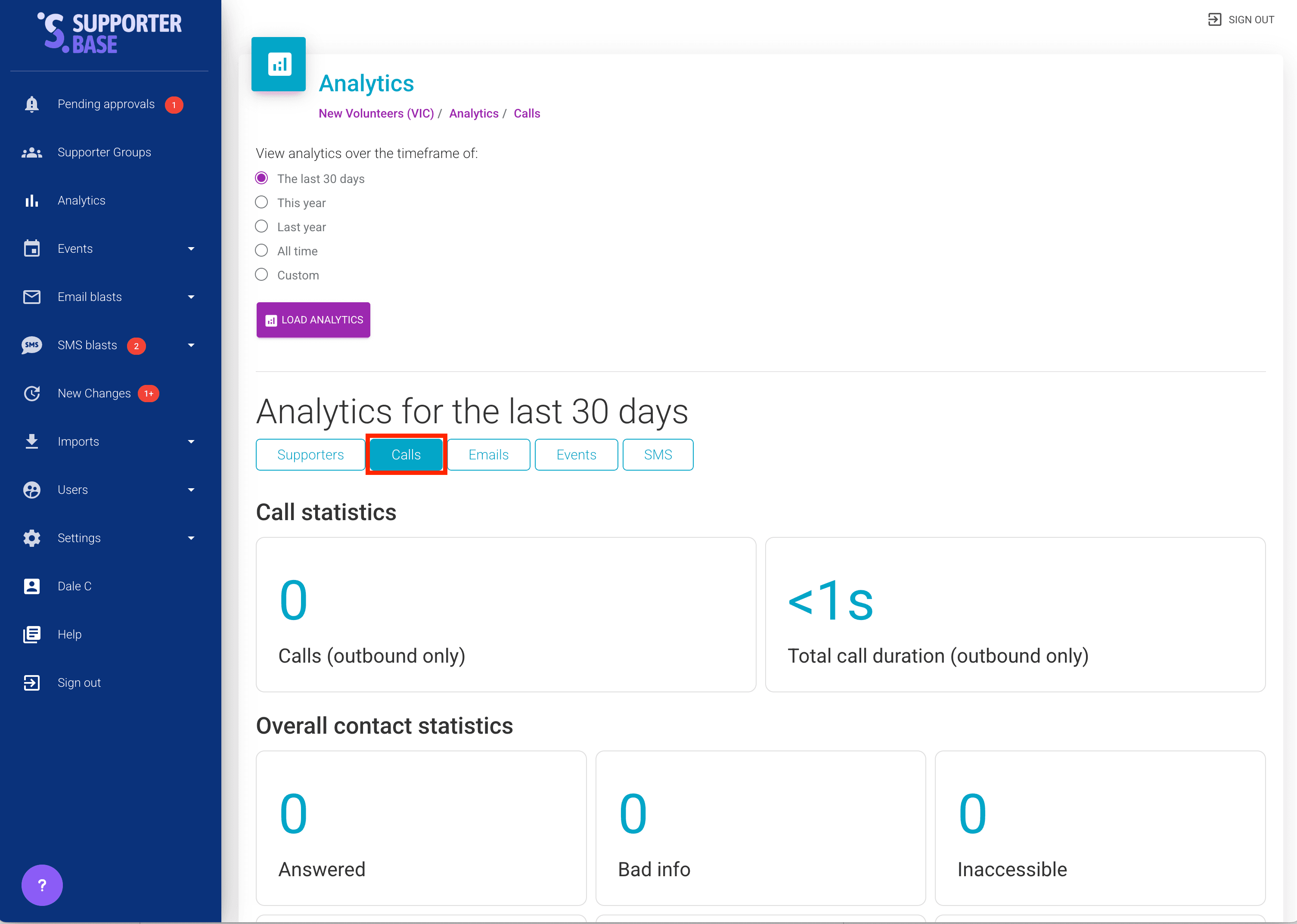Switch to the Supporters analytics tab
This screenshot has height=924, width=1297.
point(310,455)
